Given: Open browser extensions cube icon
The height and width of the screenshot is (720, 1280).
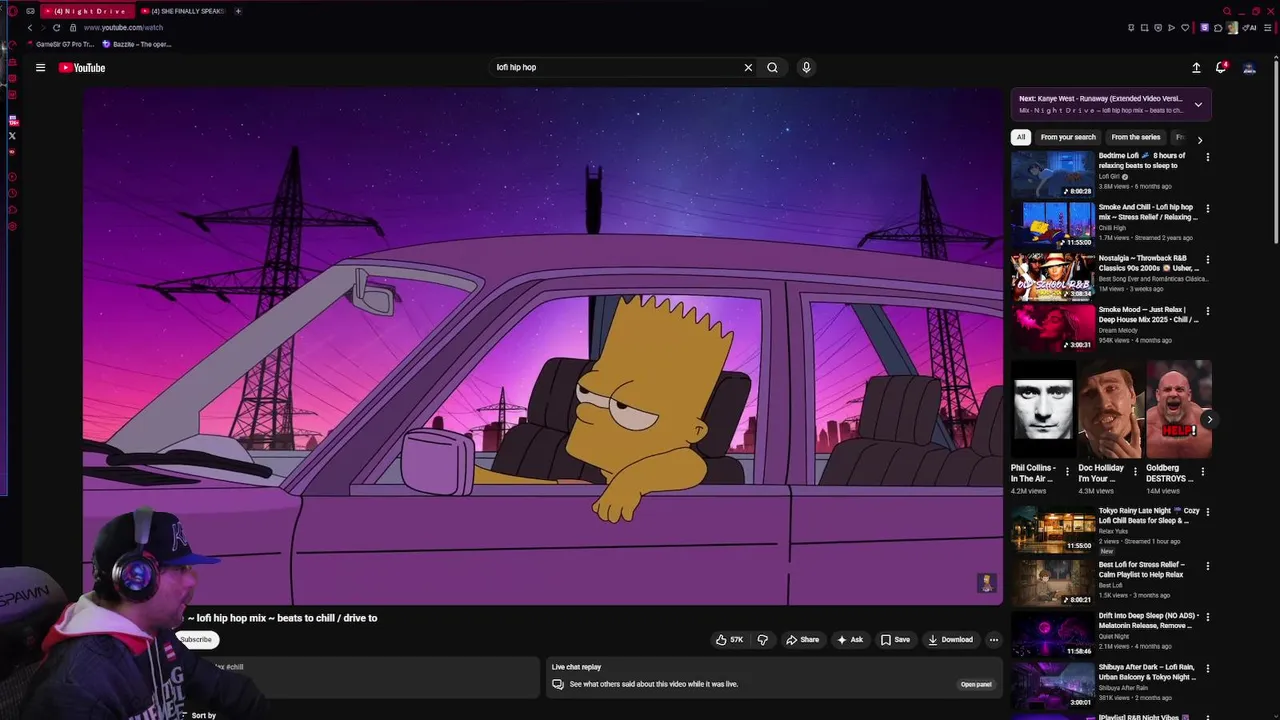Looking at the screenshot, I should [1218, 28].
